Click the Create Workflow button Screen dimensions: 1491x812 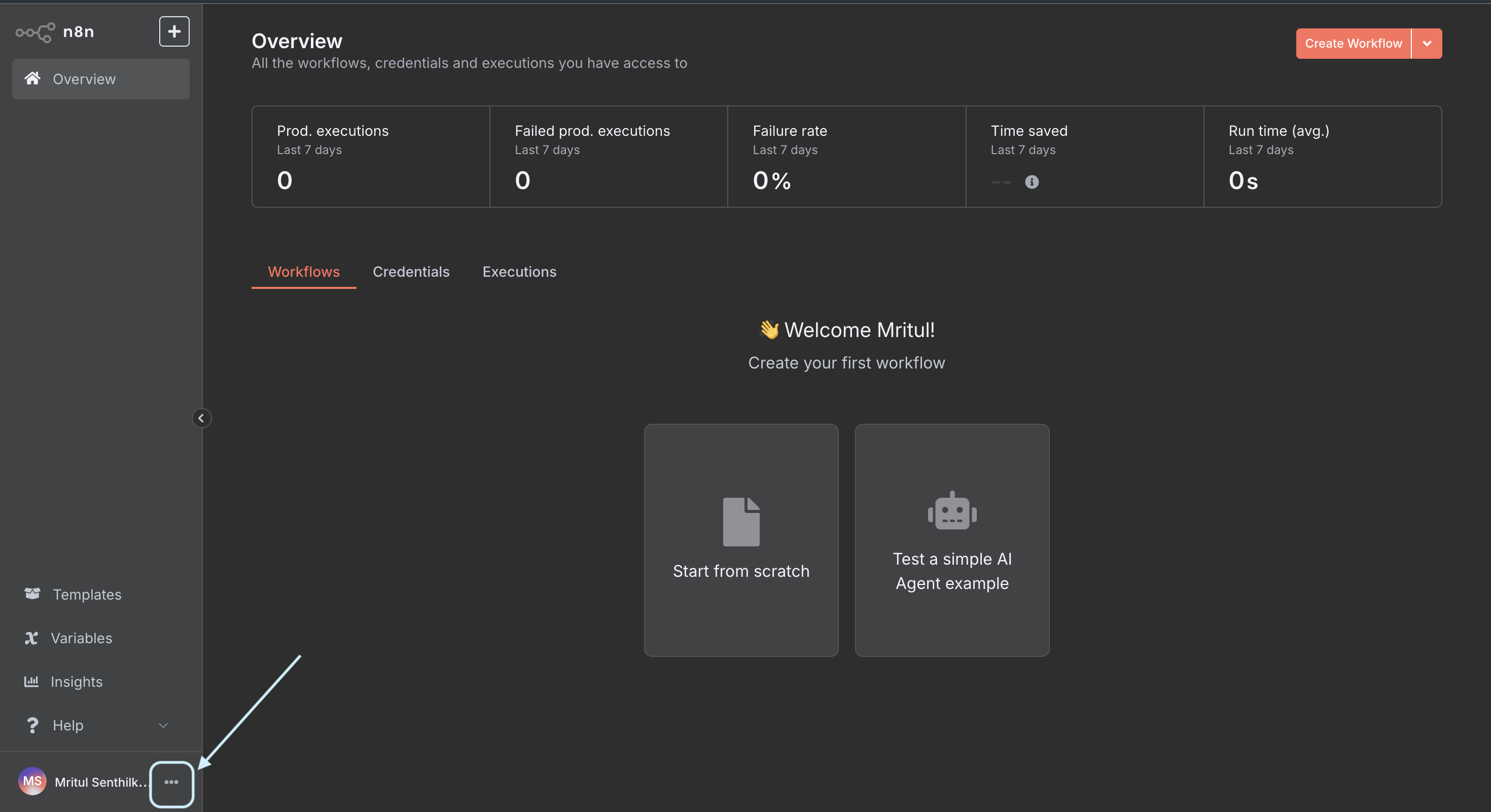click(1353, 44)
